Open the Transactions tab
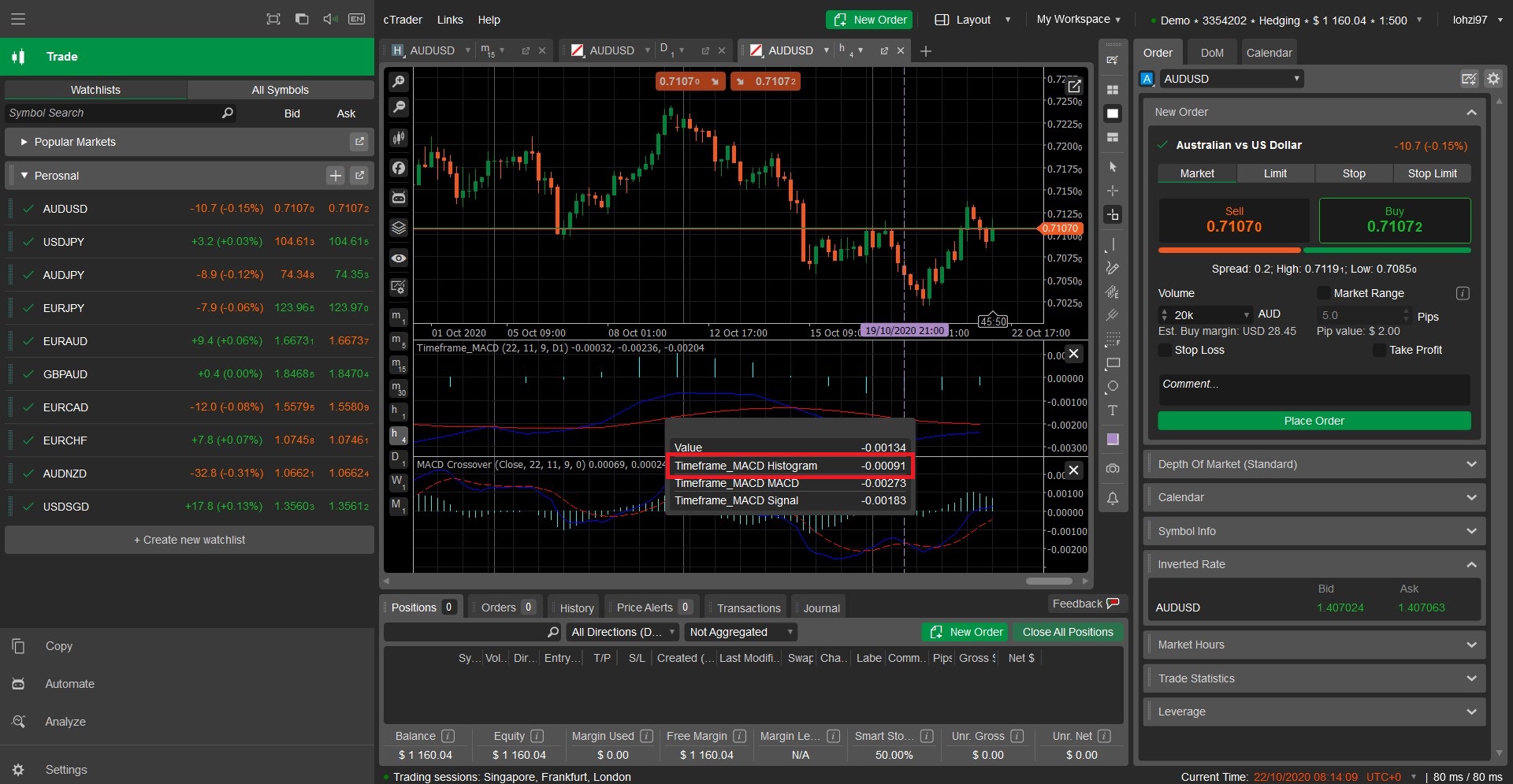The image size is (1513, 784). coord(749,608)
